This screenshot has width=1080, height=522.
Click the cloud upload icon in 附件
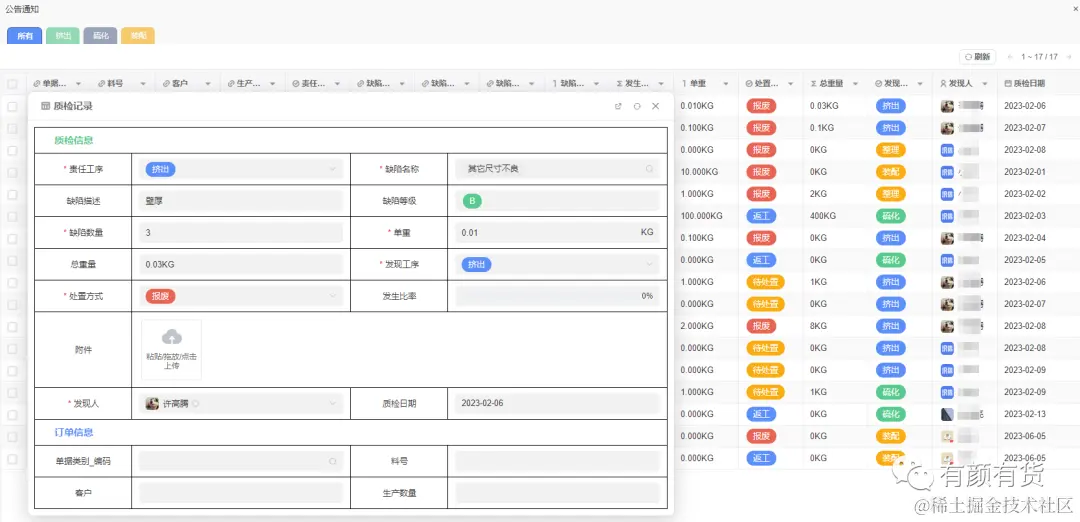(x=172, y=337)
